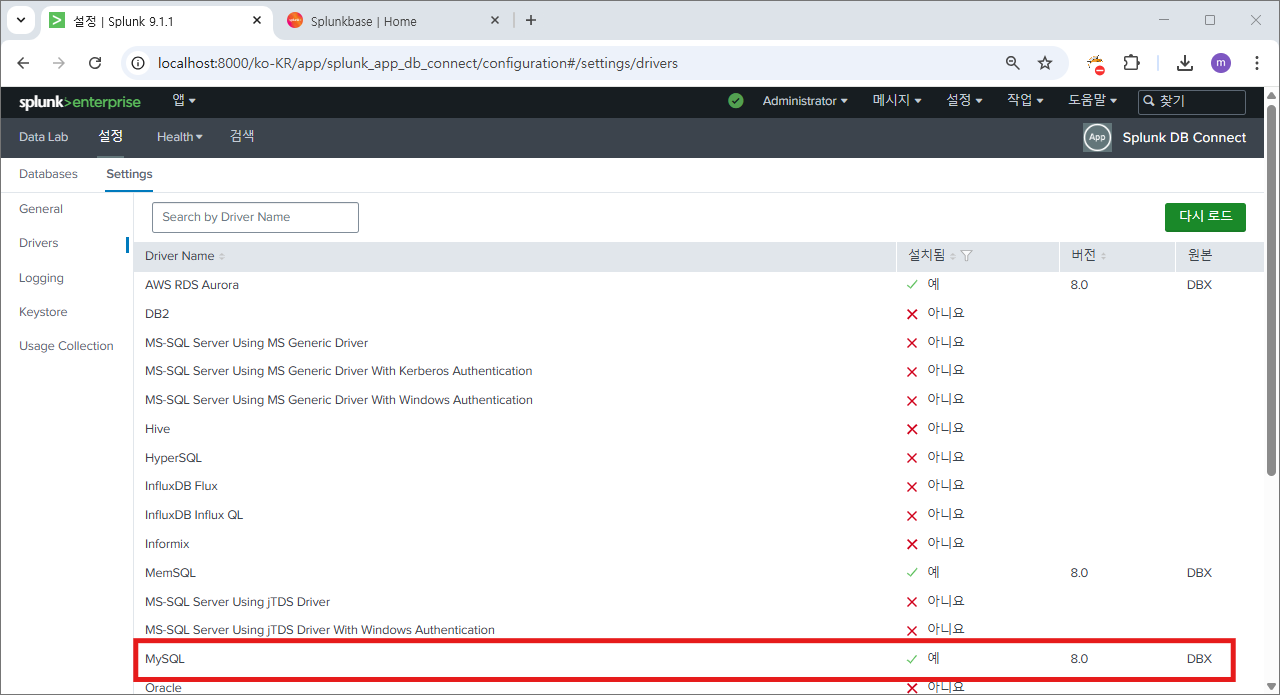Click the green health status check icon

tap(736, 101)
